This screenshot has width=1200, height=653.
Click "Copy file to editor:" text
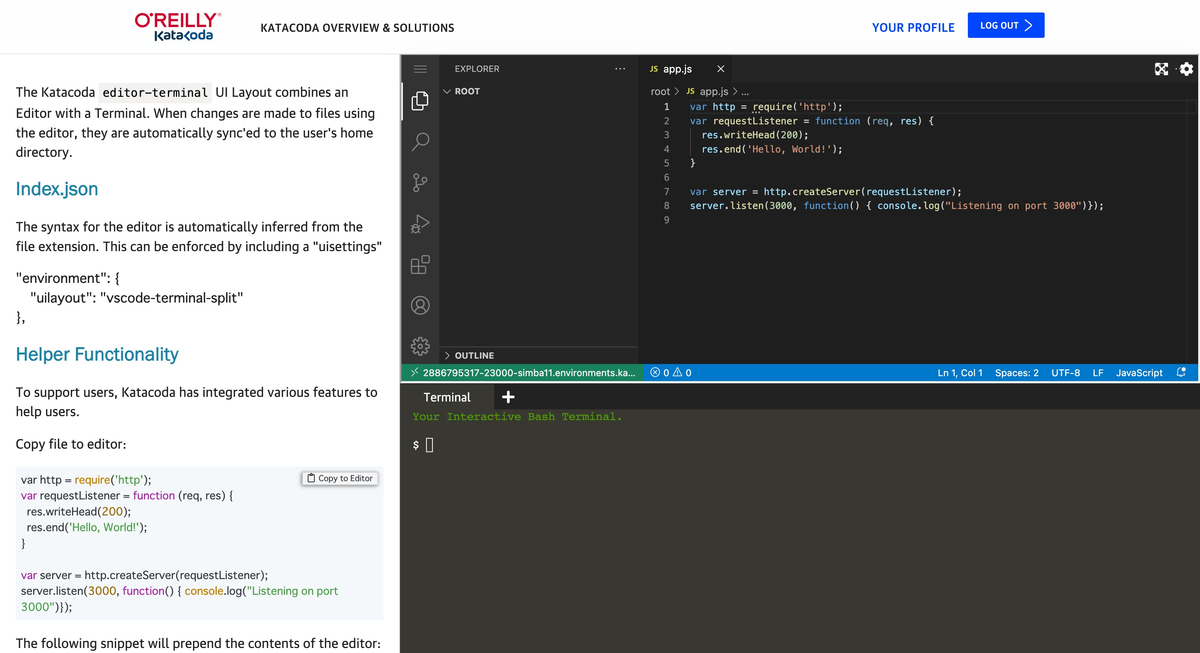point(71,444)
